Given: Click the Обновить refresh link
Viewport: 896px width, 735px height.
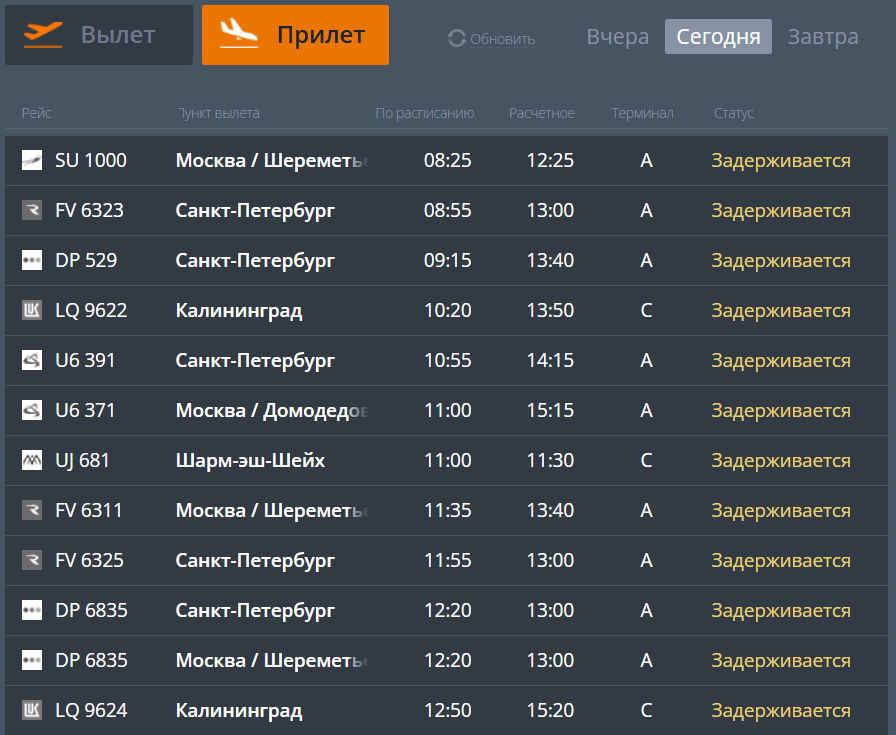Looking at the screenshot, I should coord(502,39).
